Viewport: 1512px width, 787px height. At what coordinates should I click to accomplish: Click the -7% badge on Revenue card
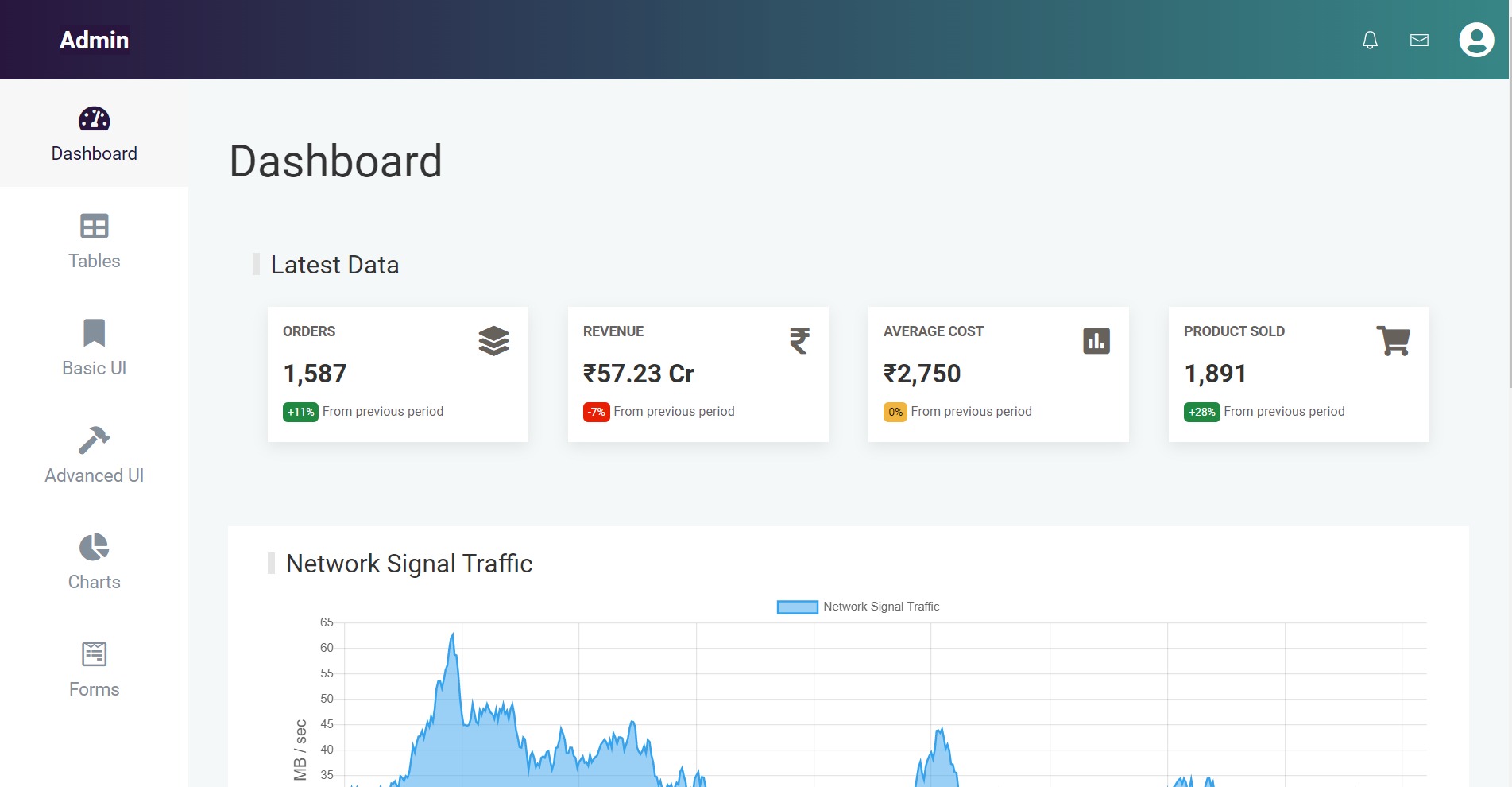tap(596, 412)
